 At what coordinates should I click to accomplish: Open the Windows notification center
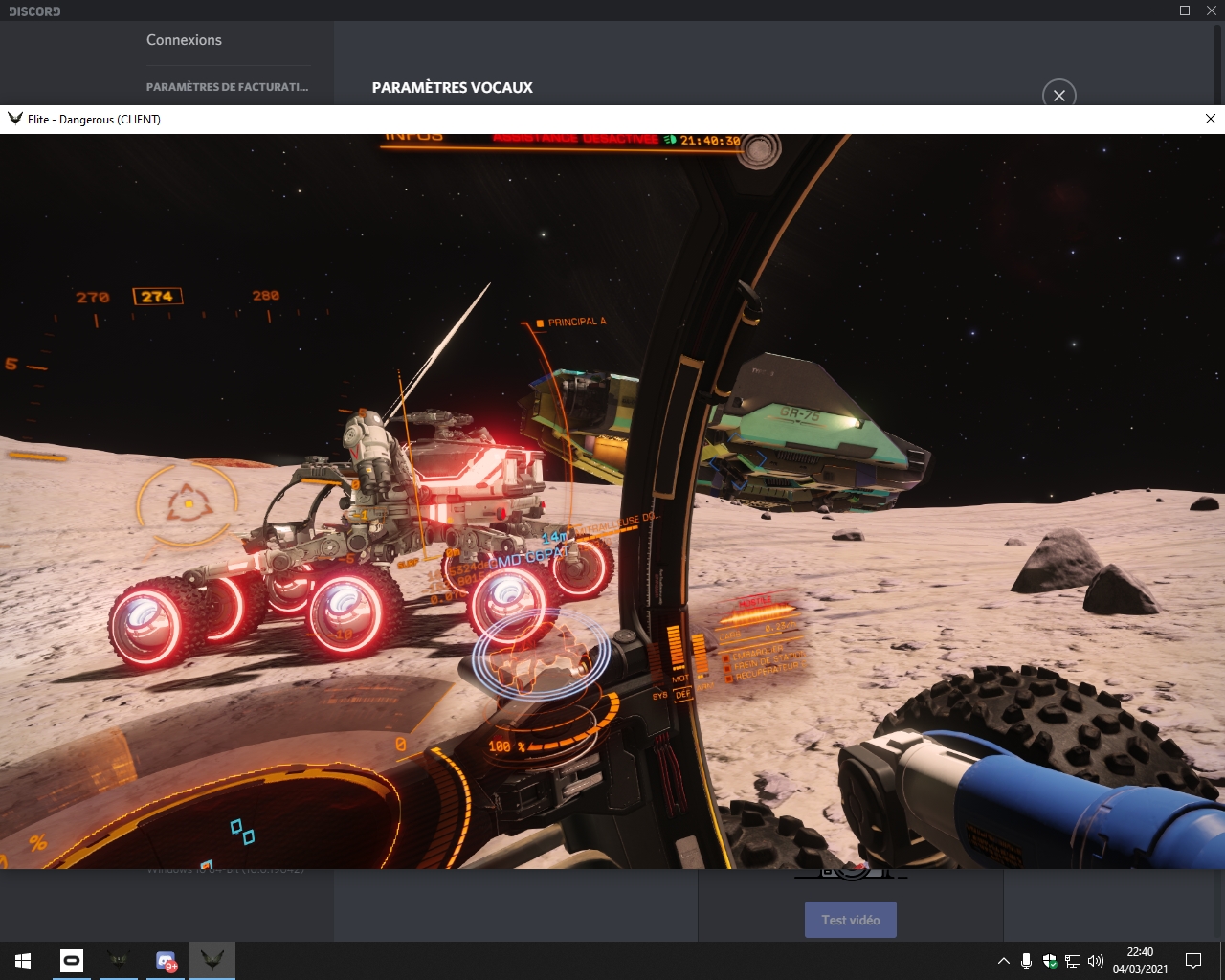coord(1193,960)
